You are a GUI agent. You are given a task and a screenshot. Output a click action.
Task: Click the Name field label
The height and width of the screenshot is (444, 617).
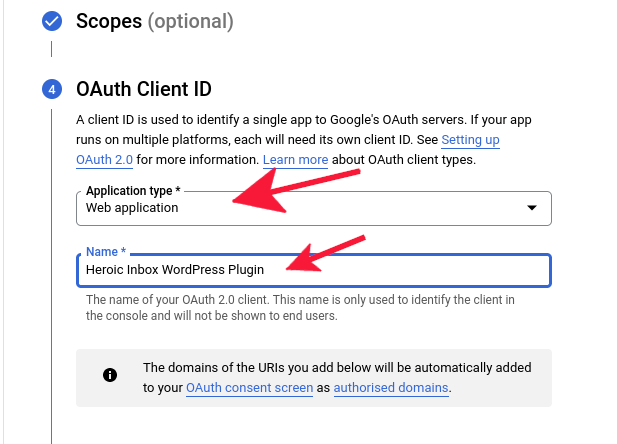coord(106,252)
